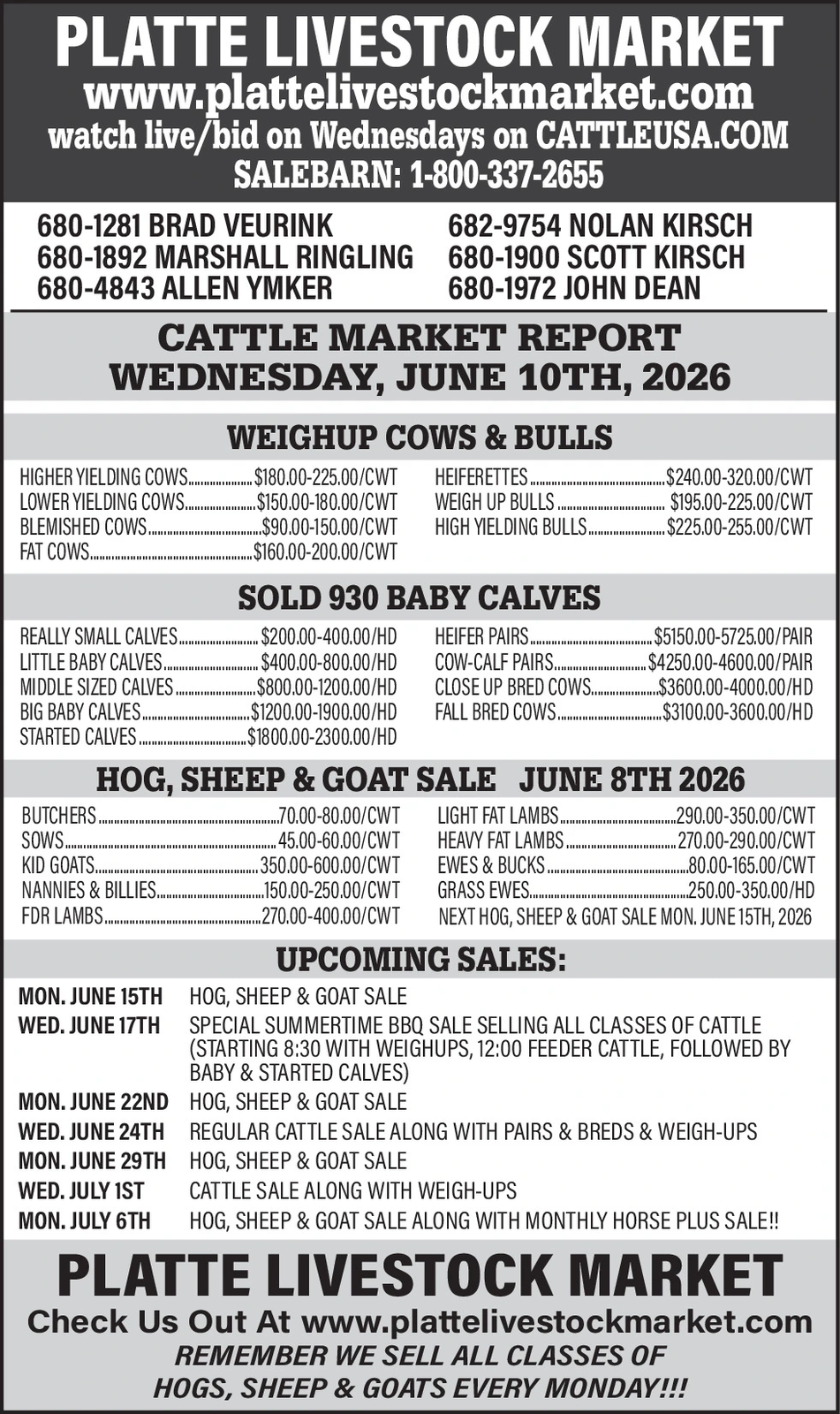Click the Weighup Cows & Bulls section header
The width and height of the screenshot is (840, 1414).
[420, 438]
